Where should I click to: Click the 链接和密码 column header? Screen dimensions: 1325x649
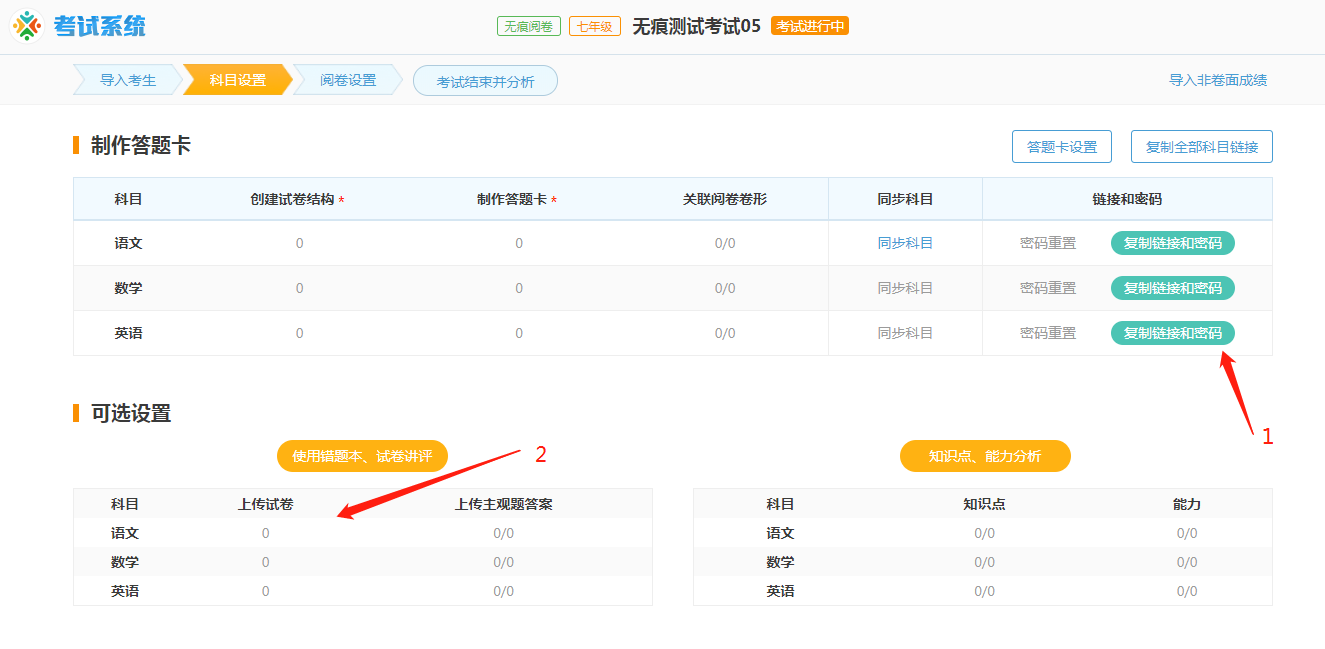pos(1127,199)
